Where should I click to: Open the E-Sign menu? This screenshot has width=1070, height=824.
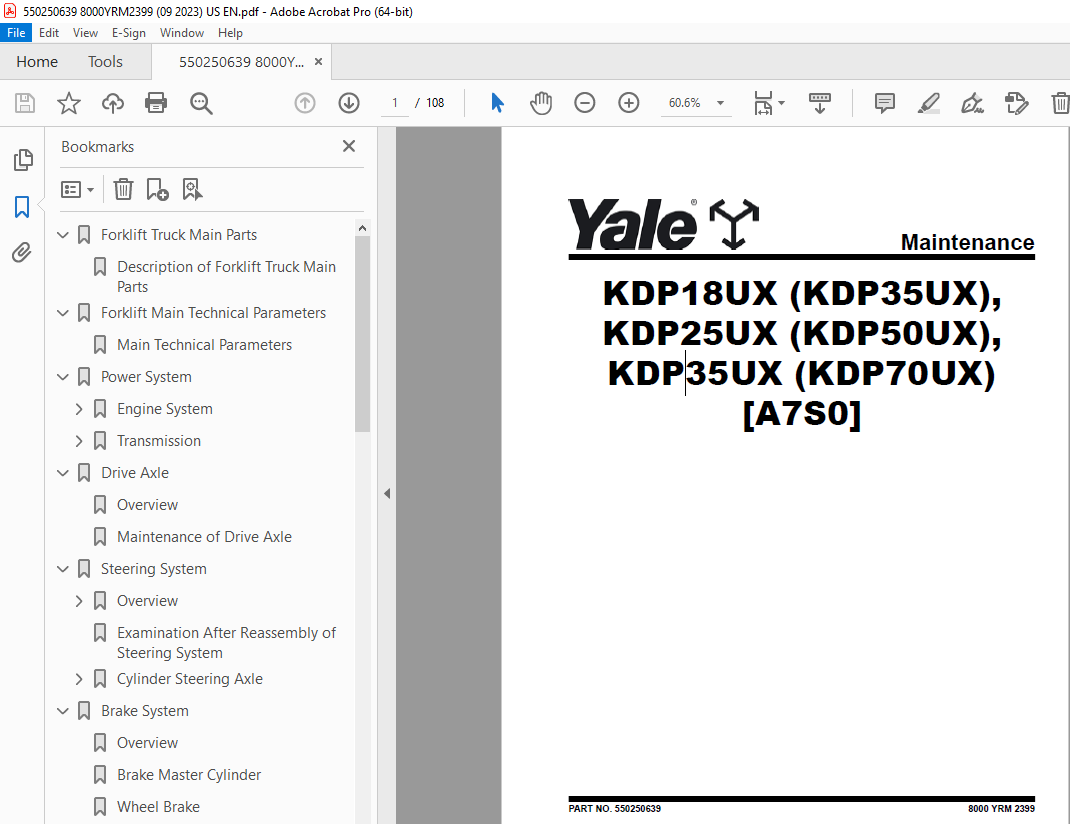pyautogui.click(x=129, y=33)
